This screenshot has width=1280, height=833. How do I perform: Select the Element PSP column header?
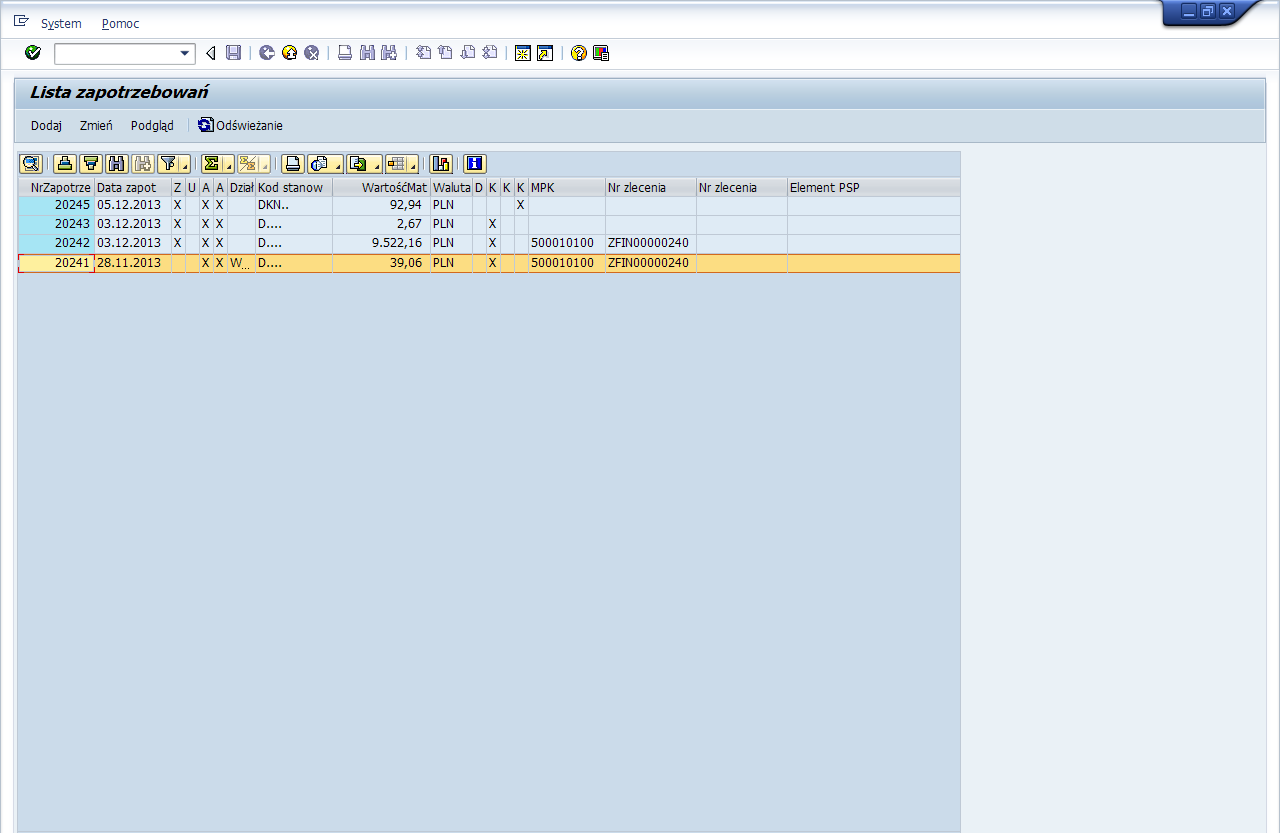tap(873, 187)
